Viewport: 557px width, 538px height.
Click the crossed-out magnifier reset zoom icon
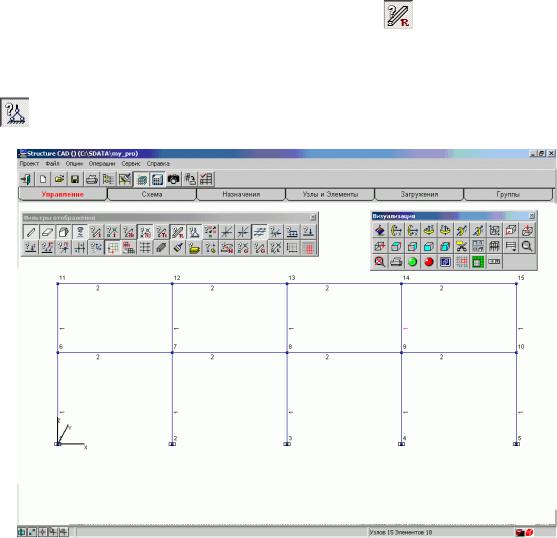click(x=380, y=262)
